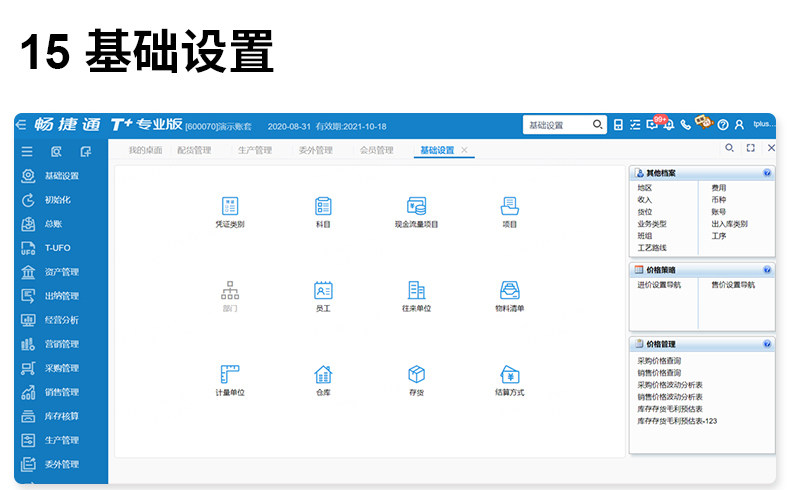This screenshot has height=490, width=790.
Task: Open the 业务类型 link in 其他档案
Action: coord(651,224)
